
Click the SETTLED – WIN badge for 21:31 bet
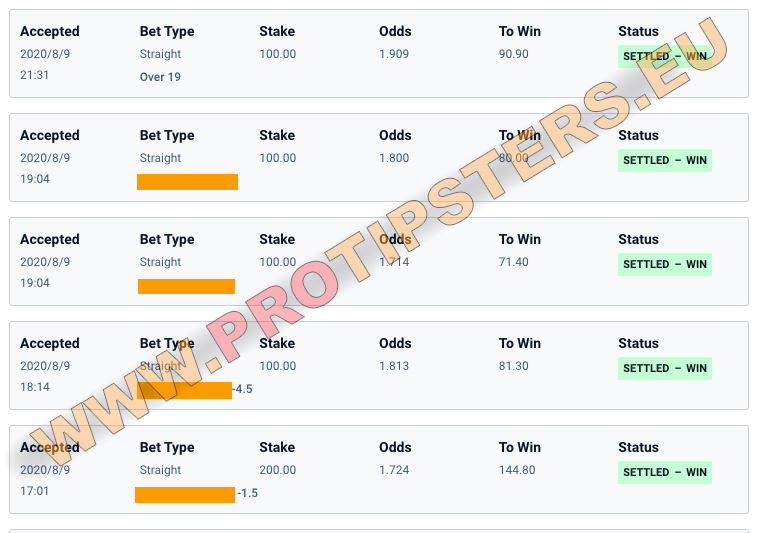[x=664, y=56]
